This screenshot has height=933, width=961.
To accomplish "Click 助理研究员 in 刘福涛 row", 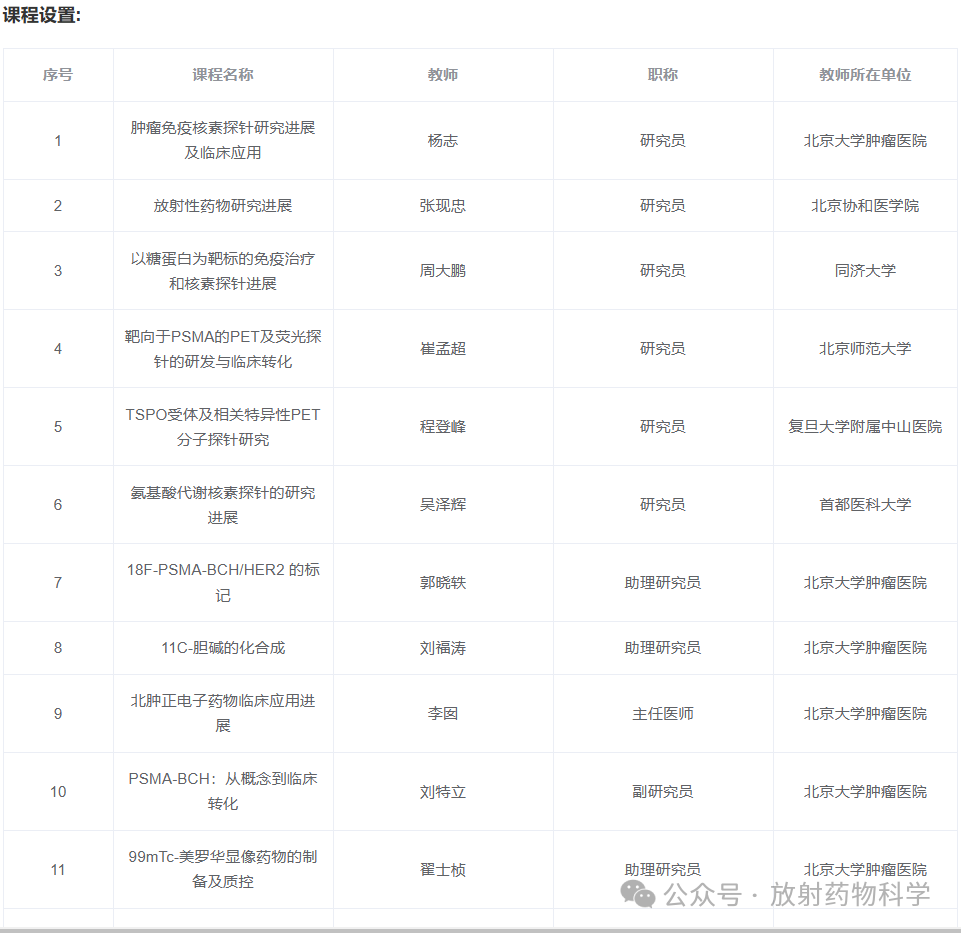I will pyautogui.click(x=663, y=648).
